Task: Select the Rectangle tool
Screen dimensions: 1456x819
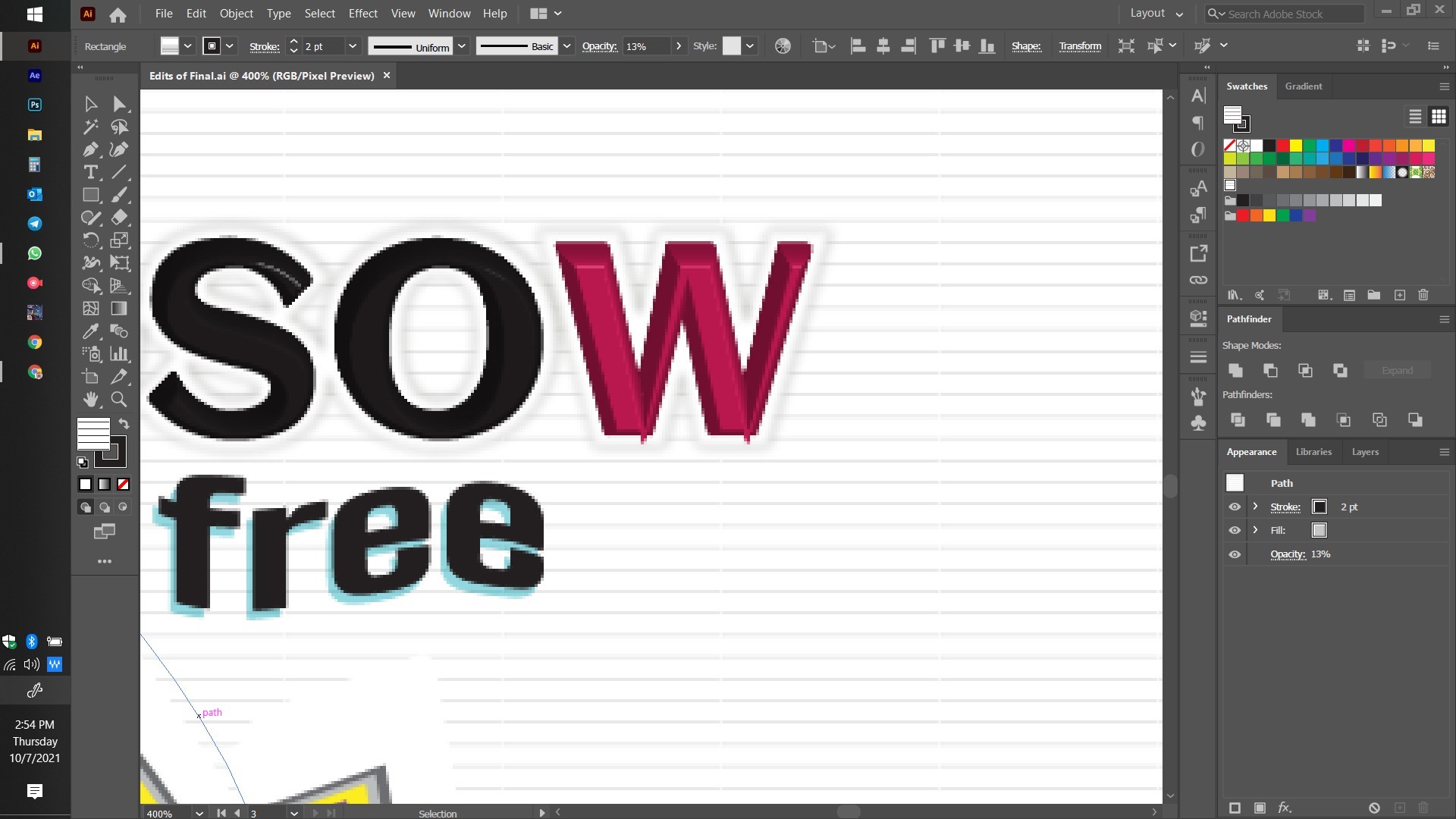Action: tap(90, 195)
